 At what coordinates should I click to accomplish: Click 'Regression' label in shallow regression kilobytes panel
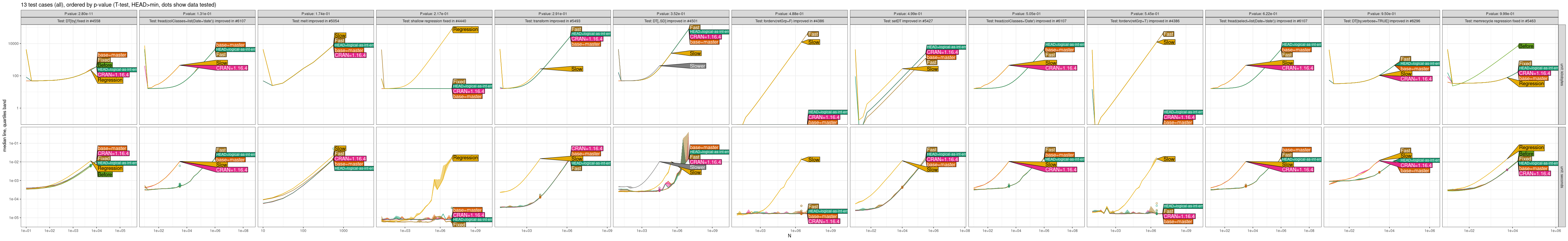pyautogui.click(x=466, y=30)
